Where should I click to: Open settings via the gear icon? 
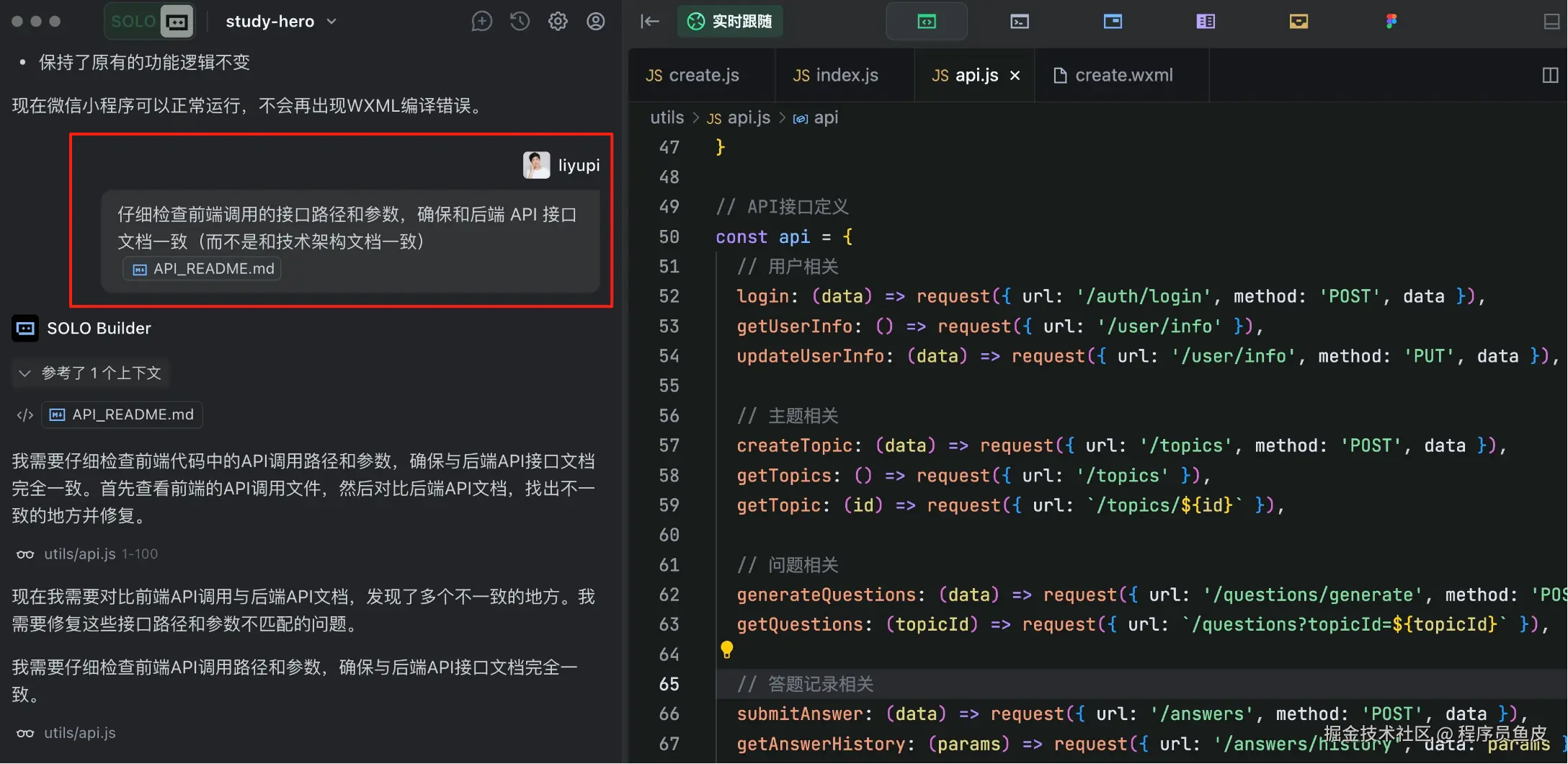[x=558, y=22]
